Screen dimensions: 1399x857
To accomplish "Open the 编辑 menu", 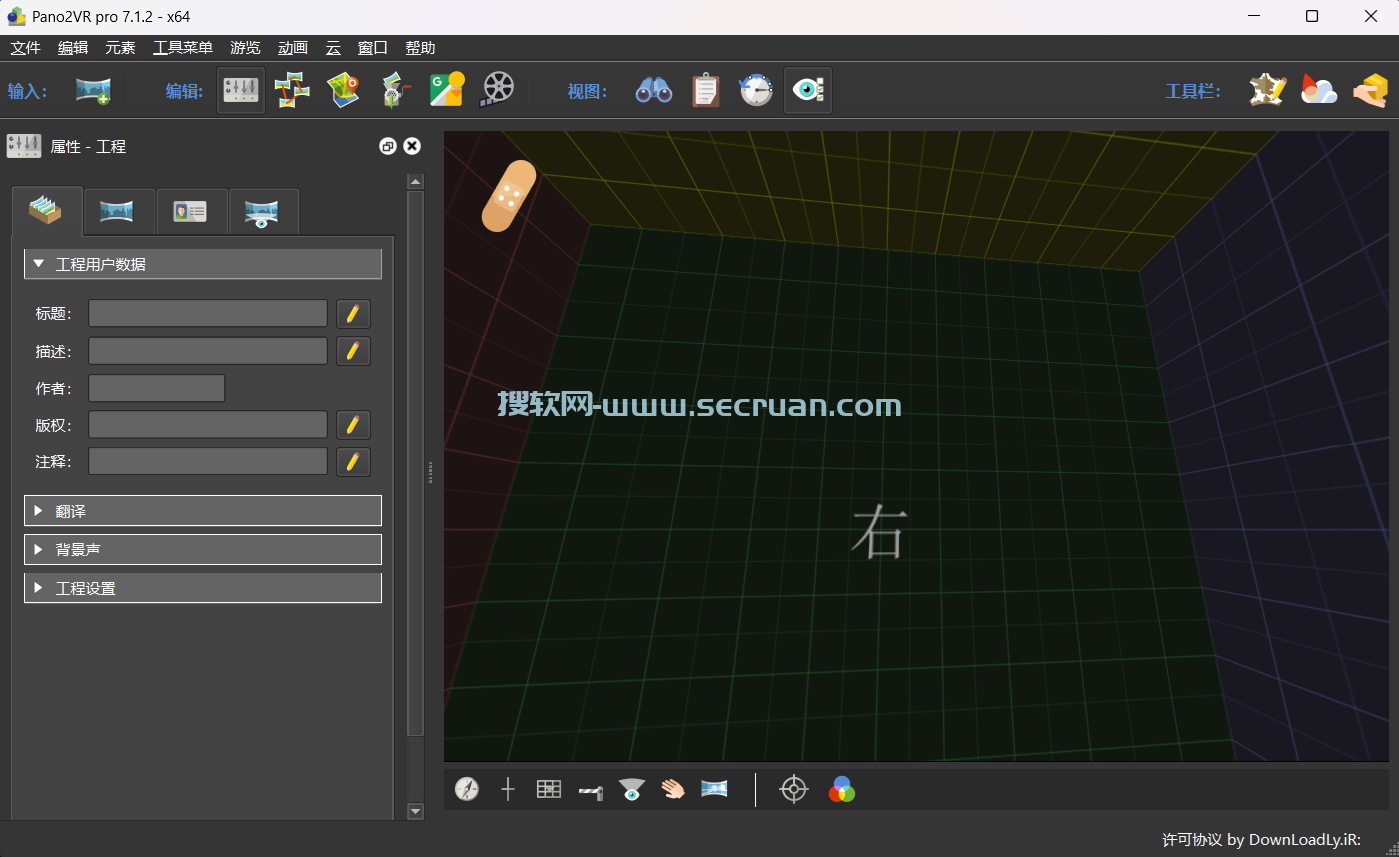I will 73,48.
